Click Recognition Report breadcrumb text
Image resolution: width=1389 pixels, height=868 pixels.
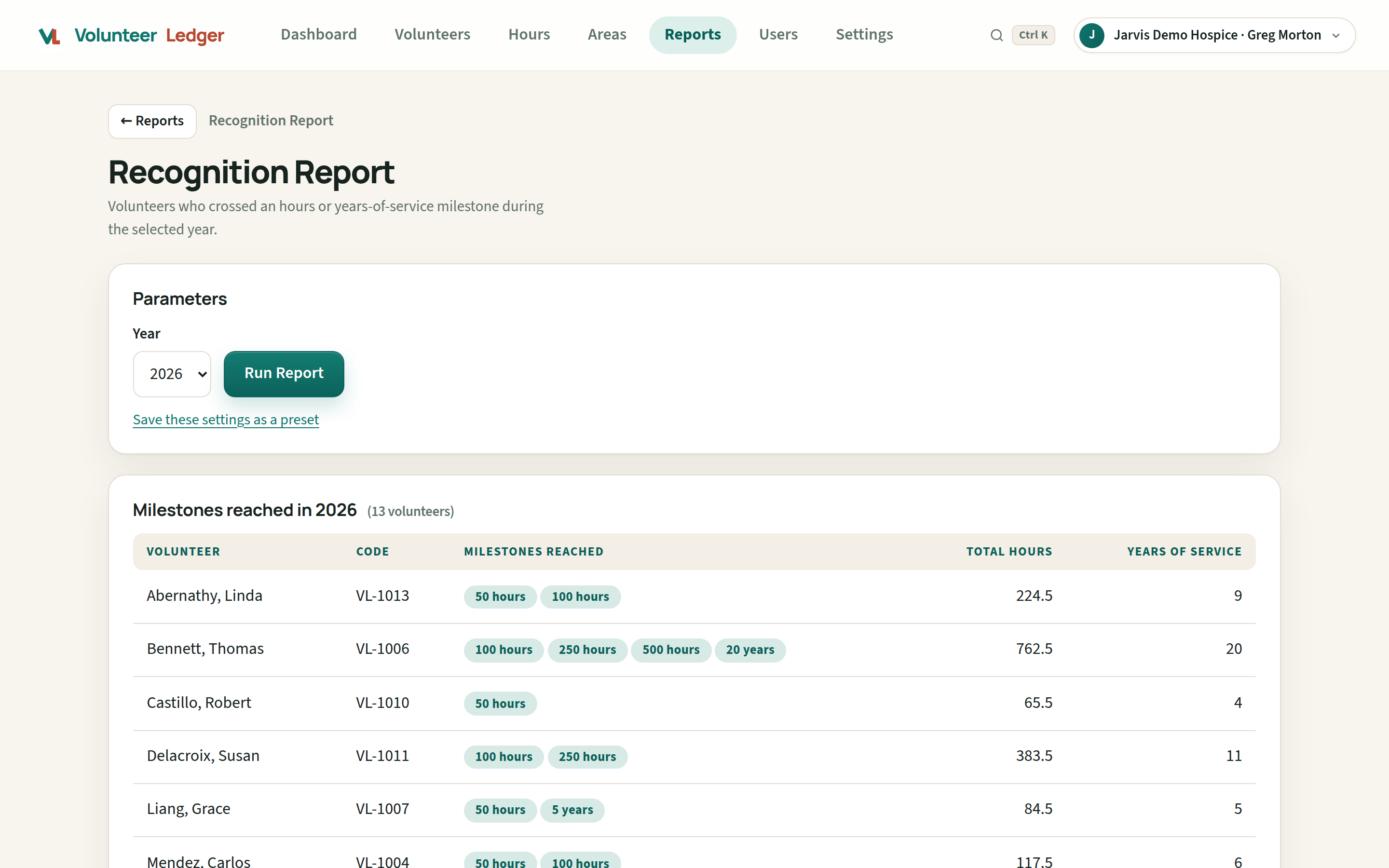pos(271,121)
